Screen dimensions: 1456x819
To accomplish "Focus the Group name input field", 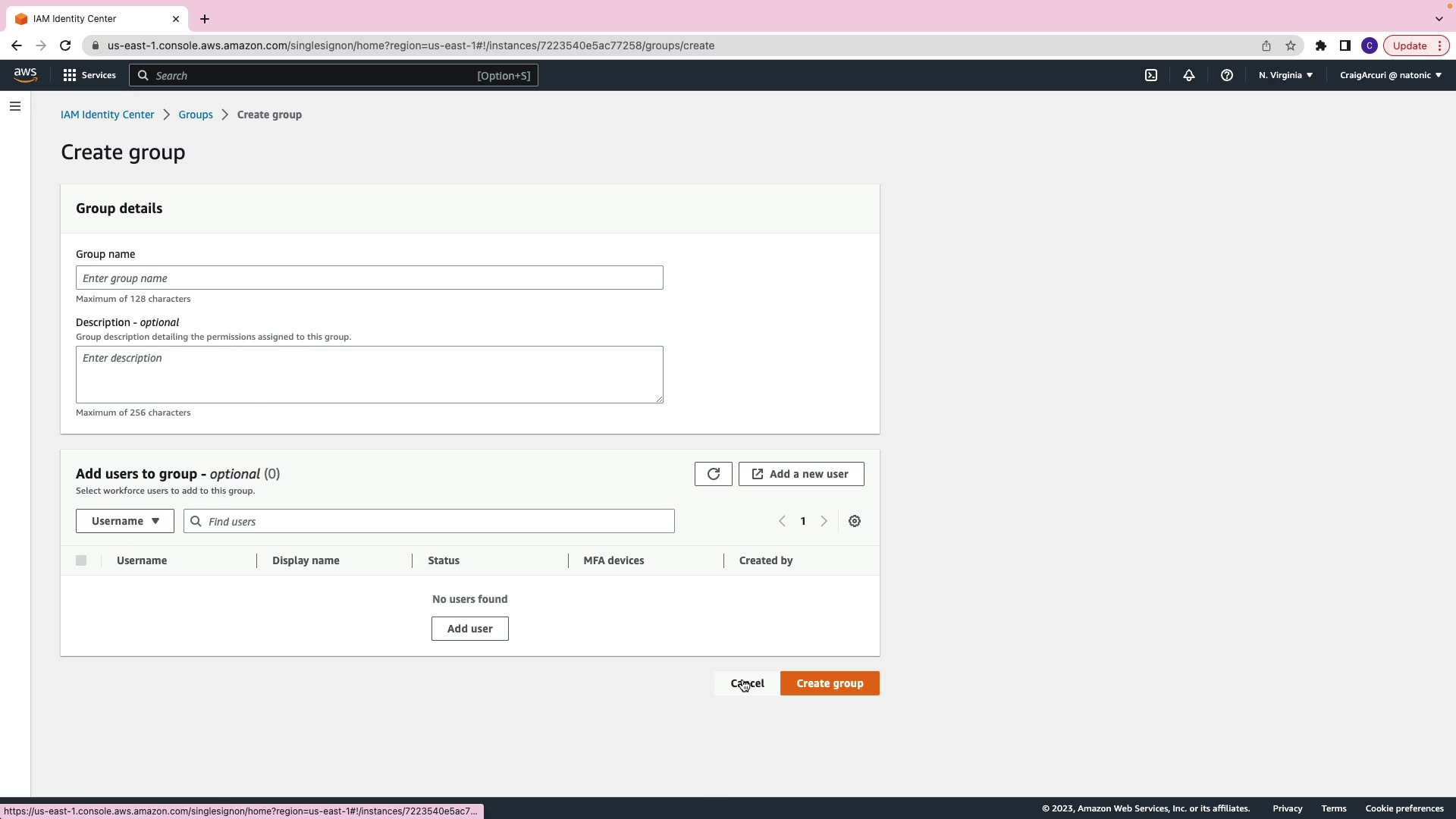I will (369, 278).
